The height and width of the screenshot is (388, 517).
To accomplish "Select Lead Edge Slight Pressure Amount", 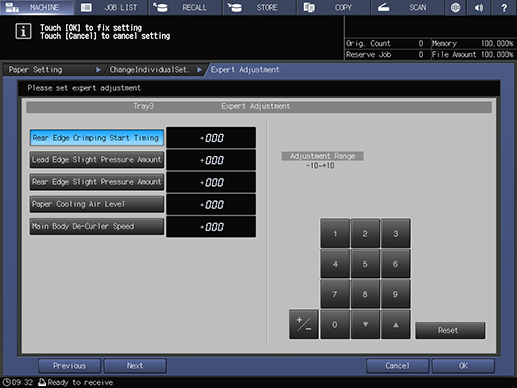I will tap(97, 160).
